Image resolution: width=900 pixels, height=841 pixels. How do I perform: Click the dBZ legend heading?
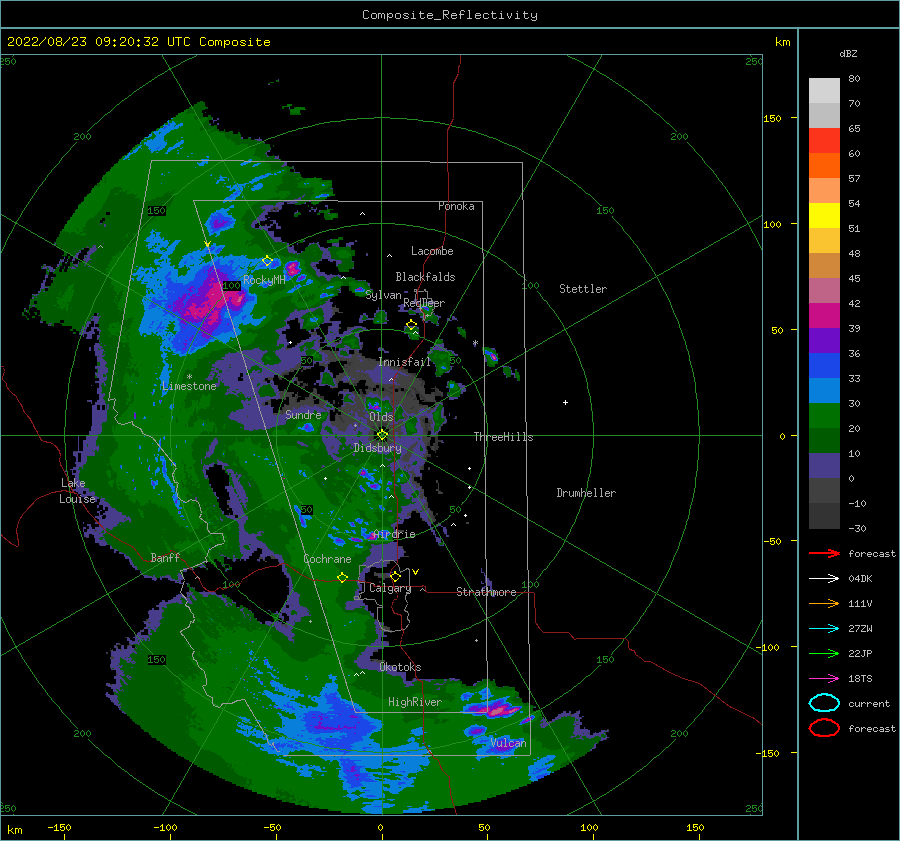848,54
